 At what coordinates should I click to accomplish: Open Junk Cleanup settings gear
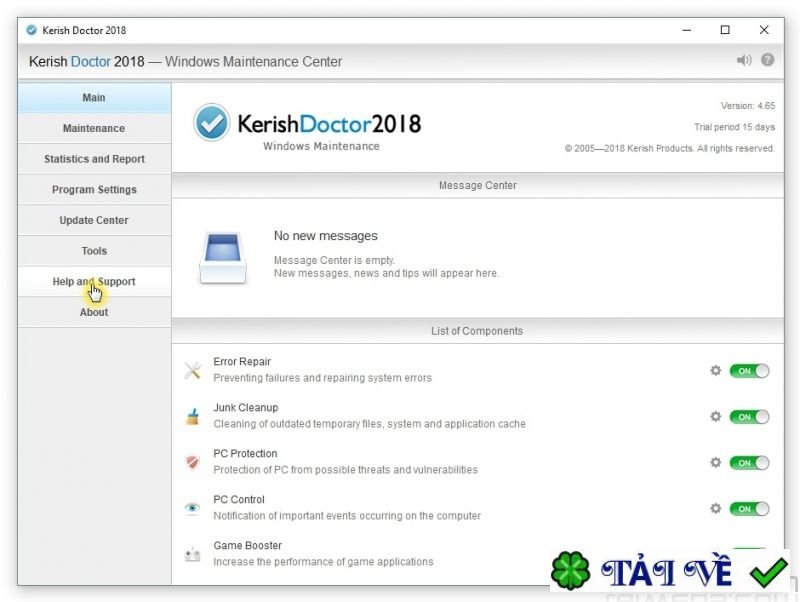(716, 416)
